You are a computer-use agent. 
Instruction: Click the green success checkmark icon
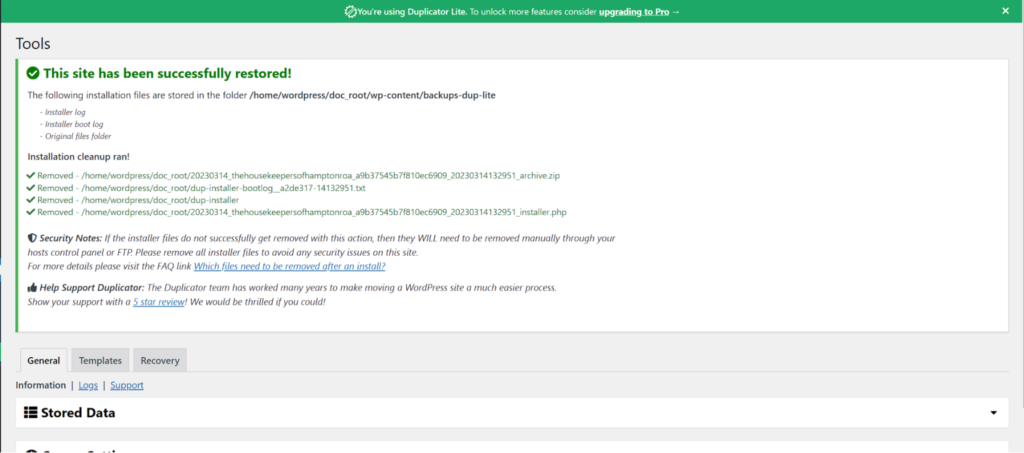[33, 73]
